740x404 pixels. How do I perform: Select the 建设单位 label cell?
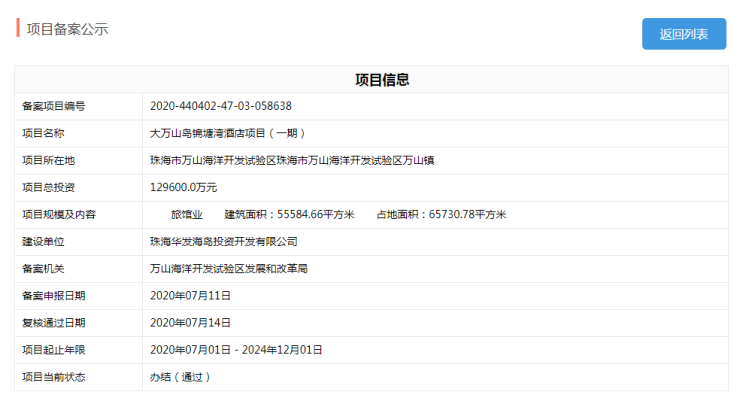(78, 242)
